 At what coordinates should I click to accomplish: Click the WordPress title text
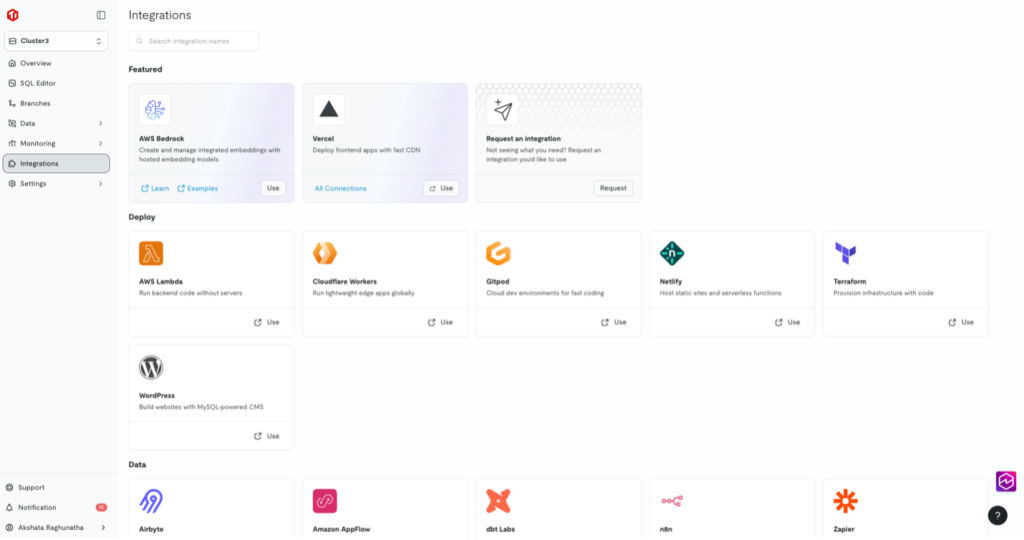point(157,396)
